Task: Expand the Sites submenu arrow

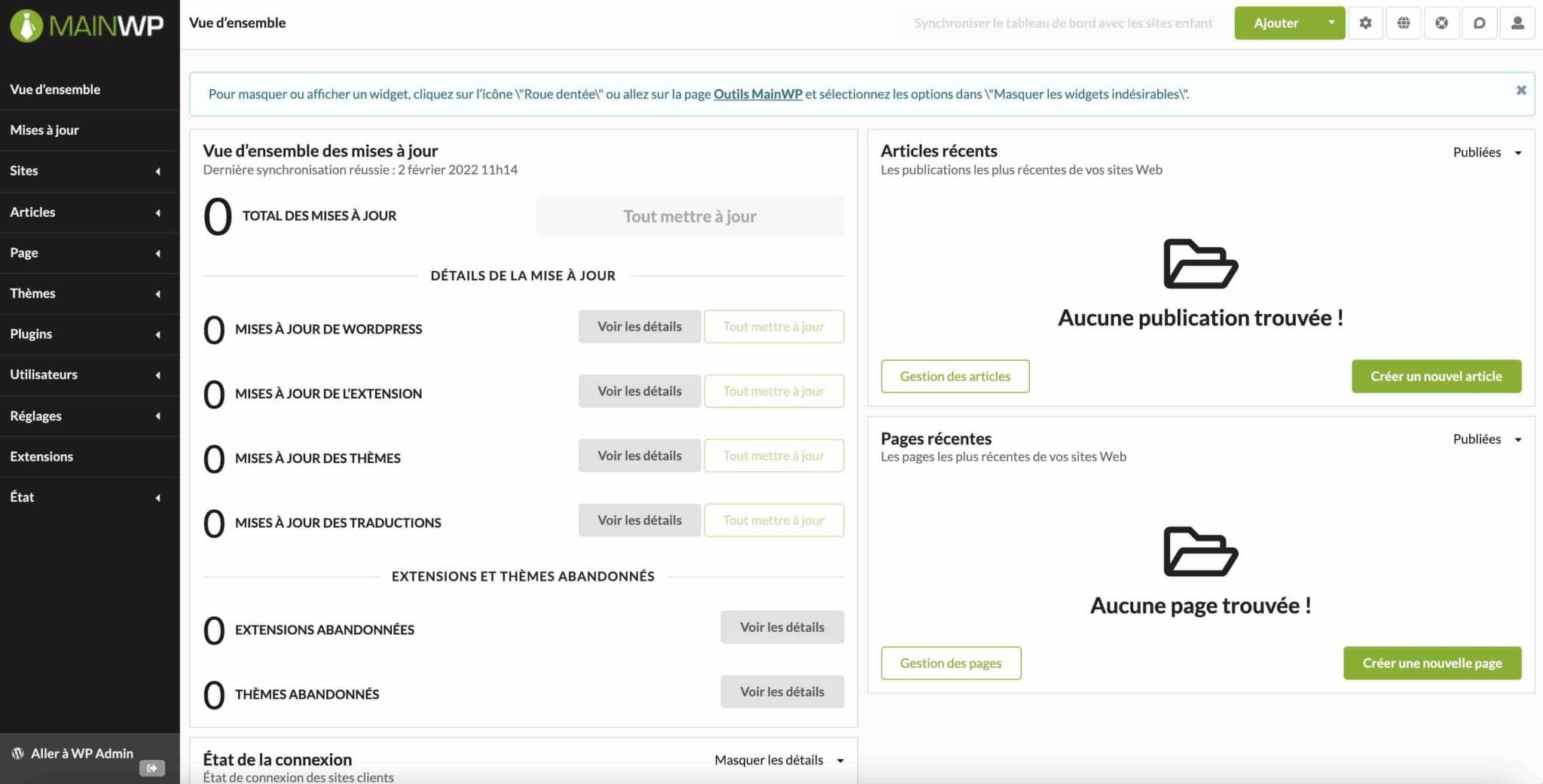Action: coord(158,172)
